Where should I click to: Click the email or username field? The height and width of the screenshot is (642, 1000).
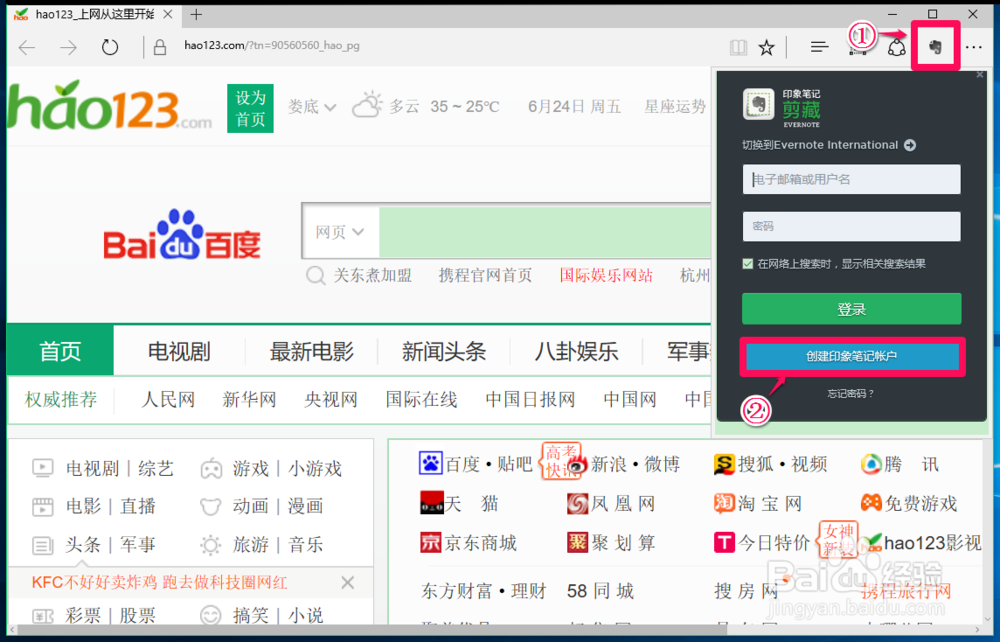(851, 179)
